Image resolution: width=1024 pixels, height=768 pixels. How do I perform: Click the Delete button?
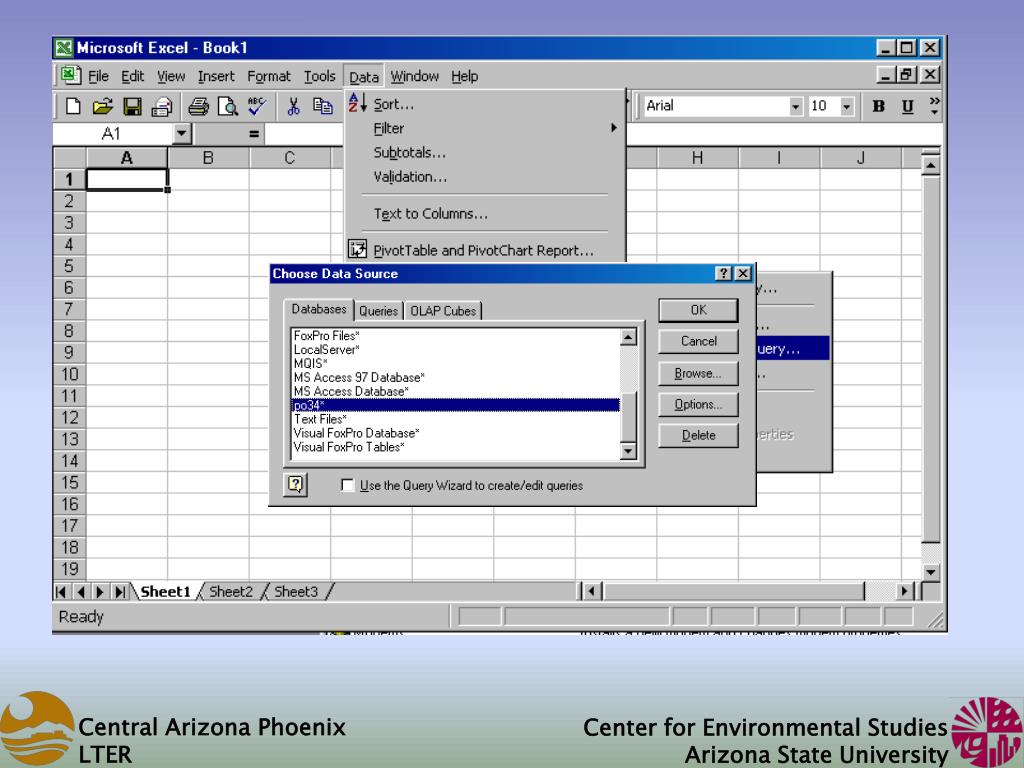pyautogui.click(x=698, y=436)
